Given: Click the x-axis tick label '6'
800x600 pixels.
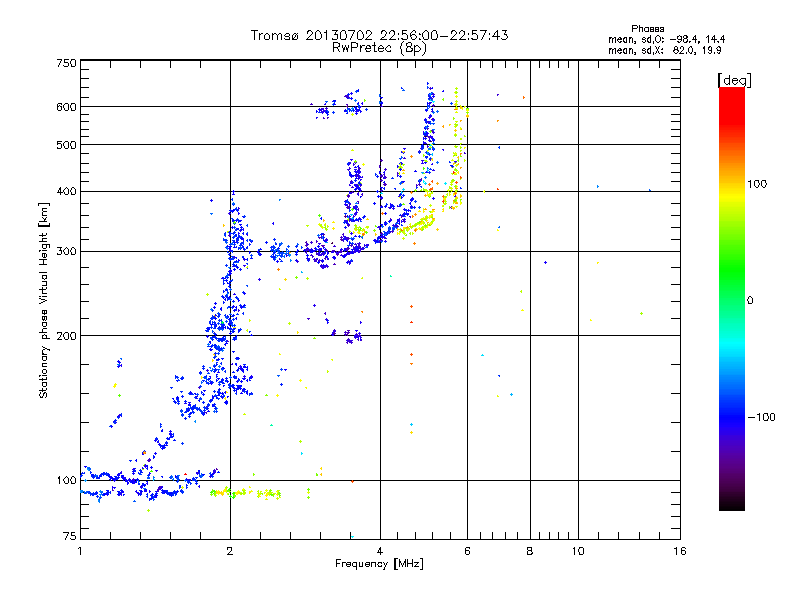Looking at the screenshot, I should 467,551.
